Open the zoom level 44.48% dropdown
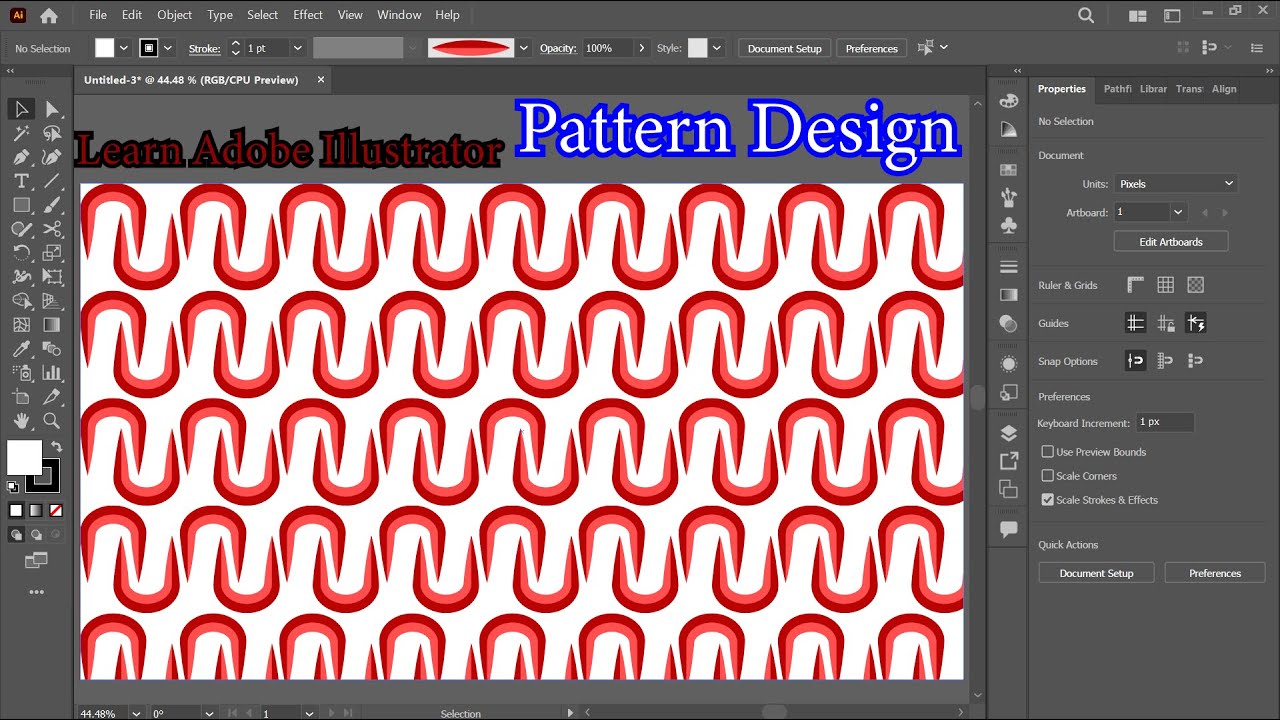 coord(137,713)
